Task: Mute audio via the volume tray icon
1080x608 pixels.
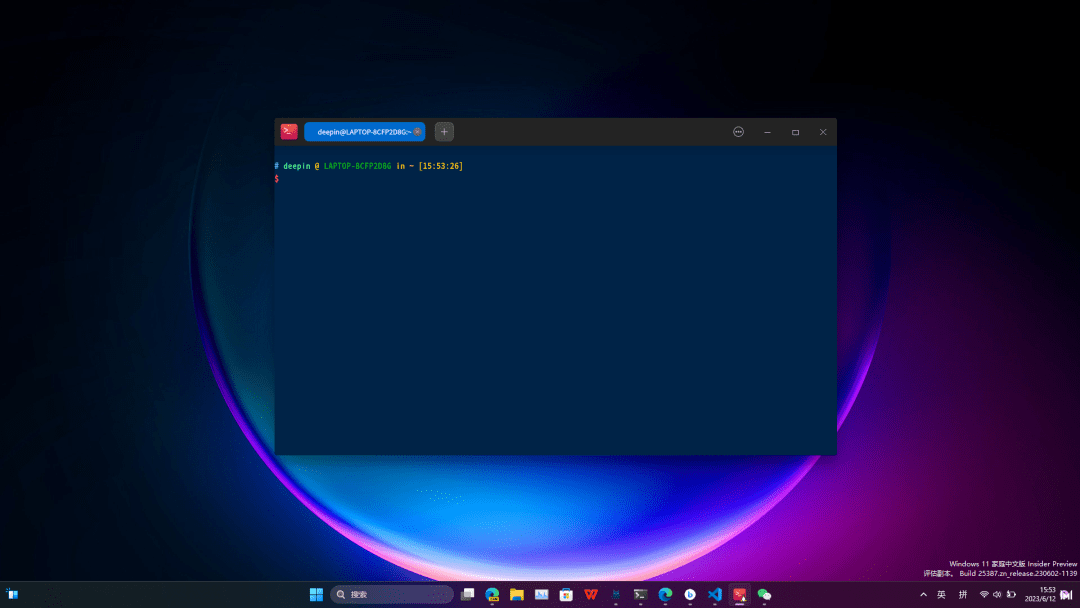Action: tap(997, 594)
